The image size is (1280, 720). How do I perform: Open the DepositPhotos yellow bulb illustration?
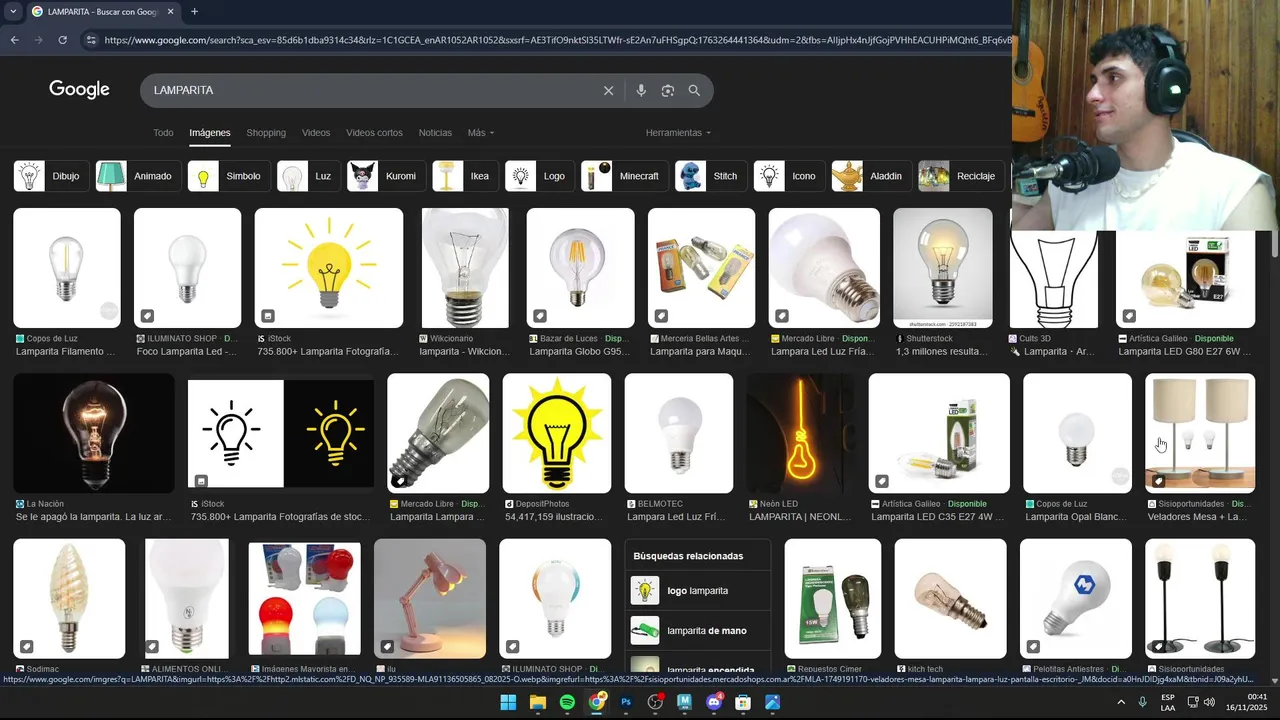click(557, 433)
